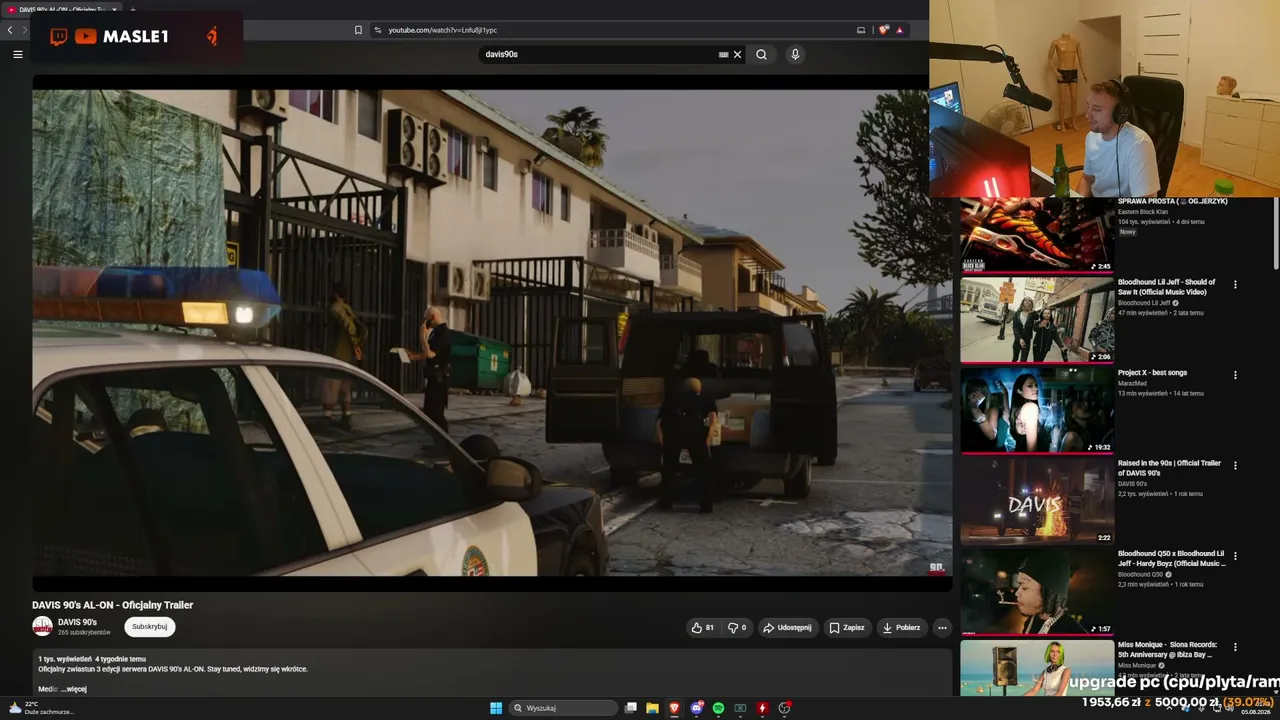Click the Brave Shields lion icon
The width and height of the screenshot is (1280, 720).
[883, 30]
